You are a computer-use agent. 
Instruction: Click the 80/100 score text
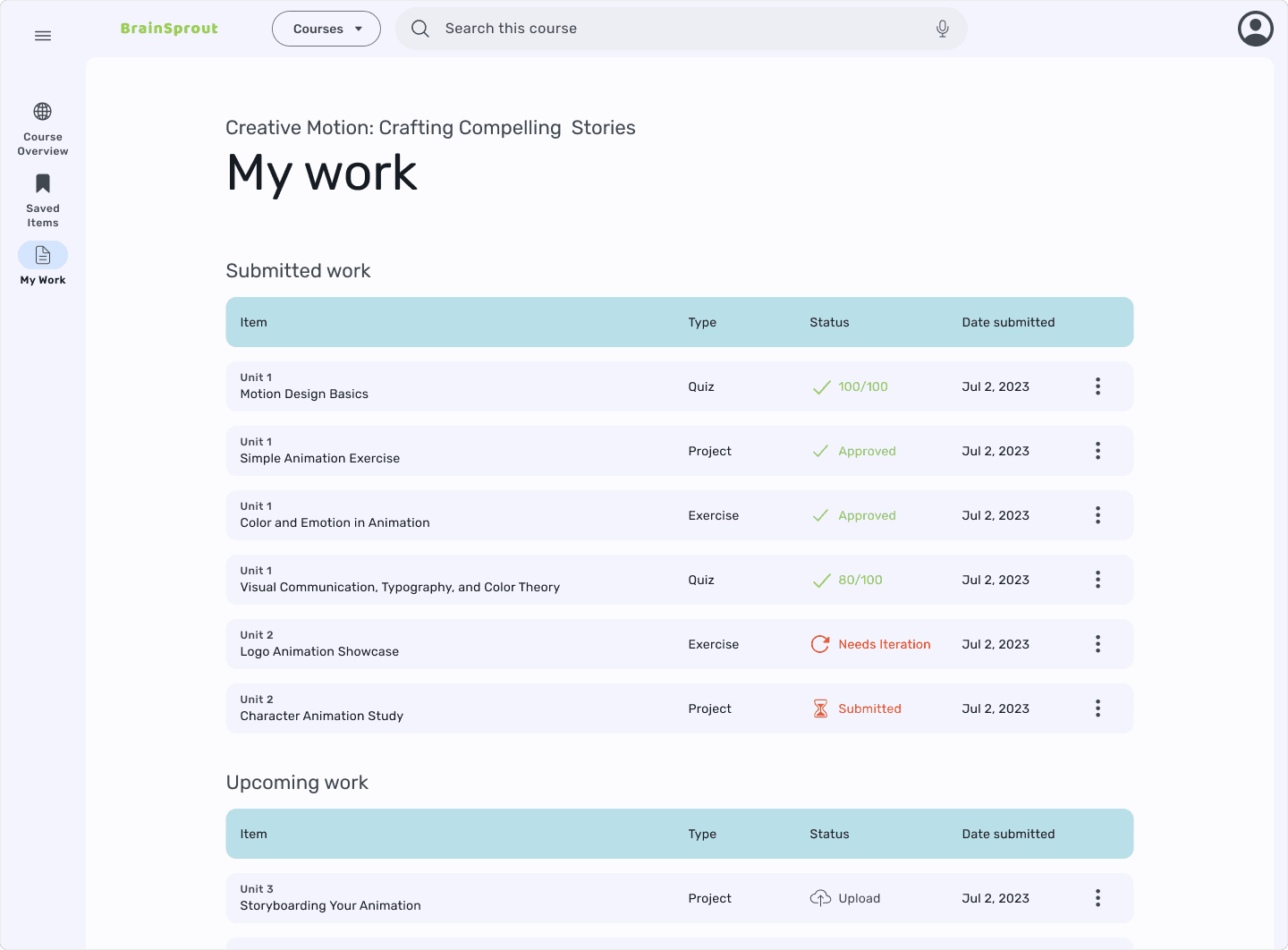[860, 580]
